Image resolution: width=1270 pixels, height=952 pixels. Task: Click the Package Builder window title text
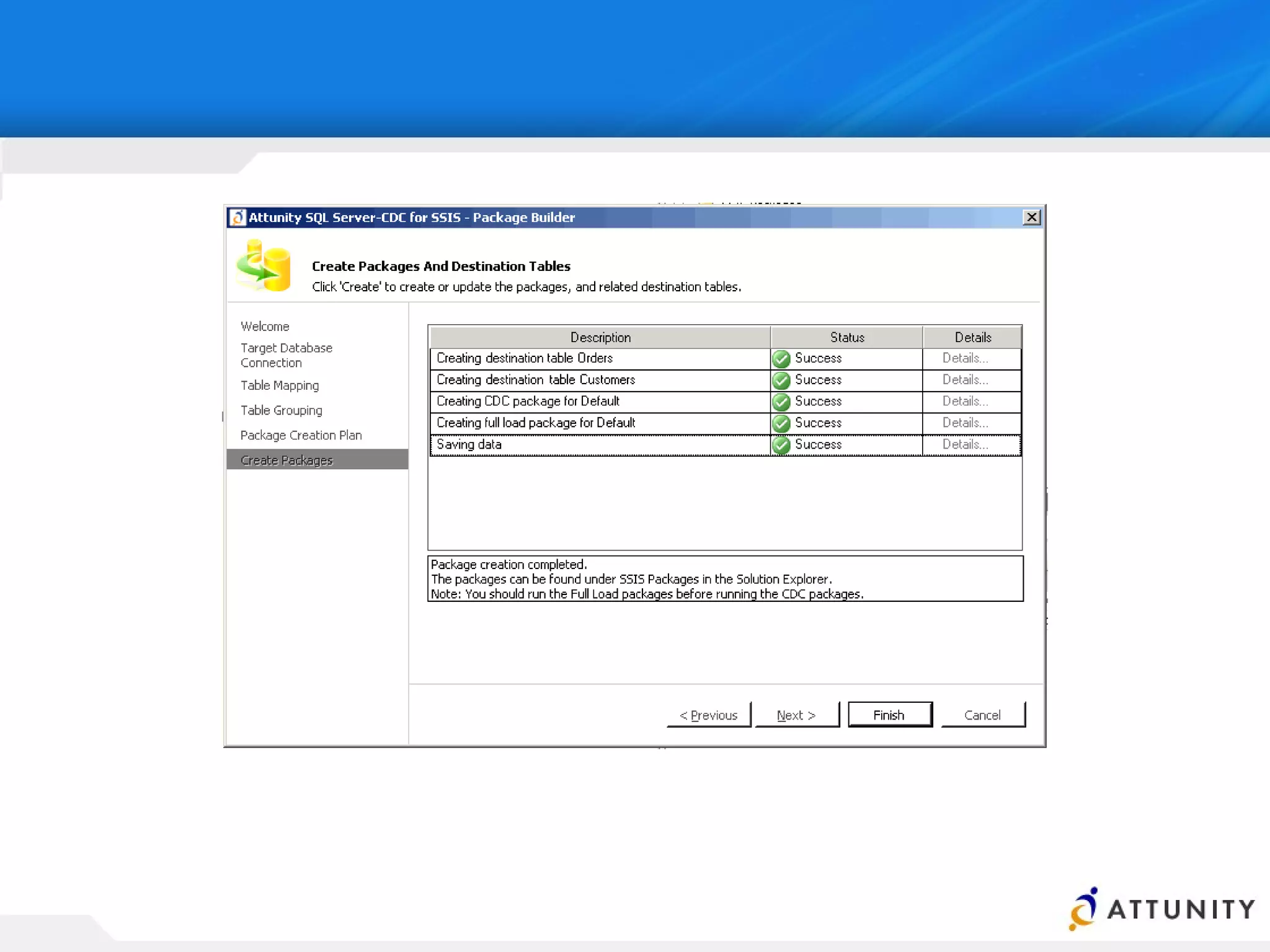(x=412, y=218)
